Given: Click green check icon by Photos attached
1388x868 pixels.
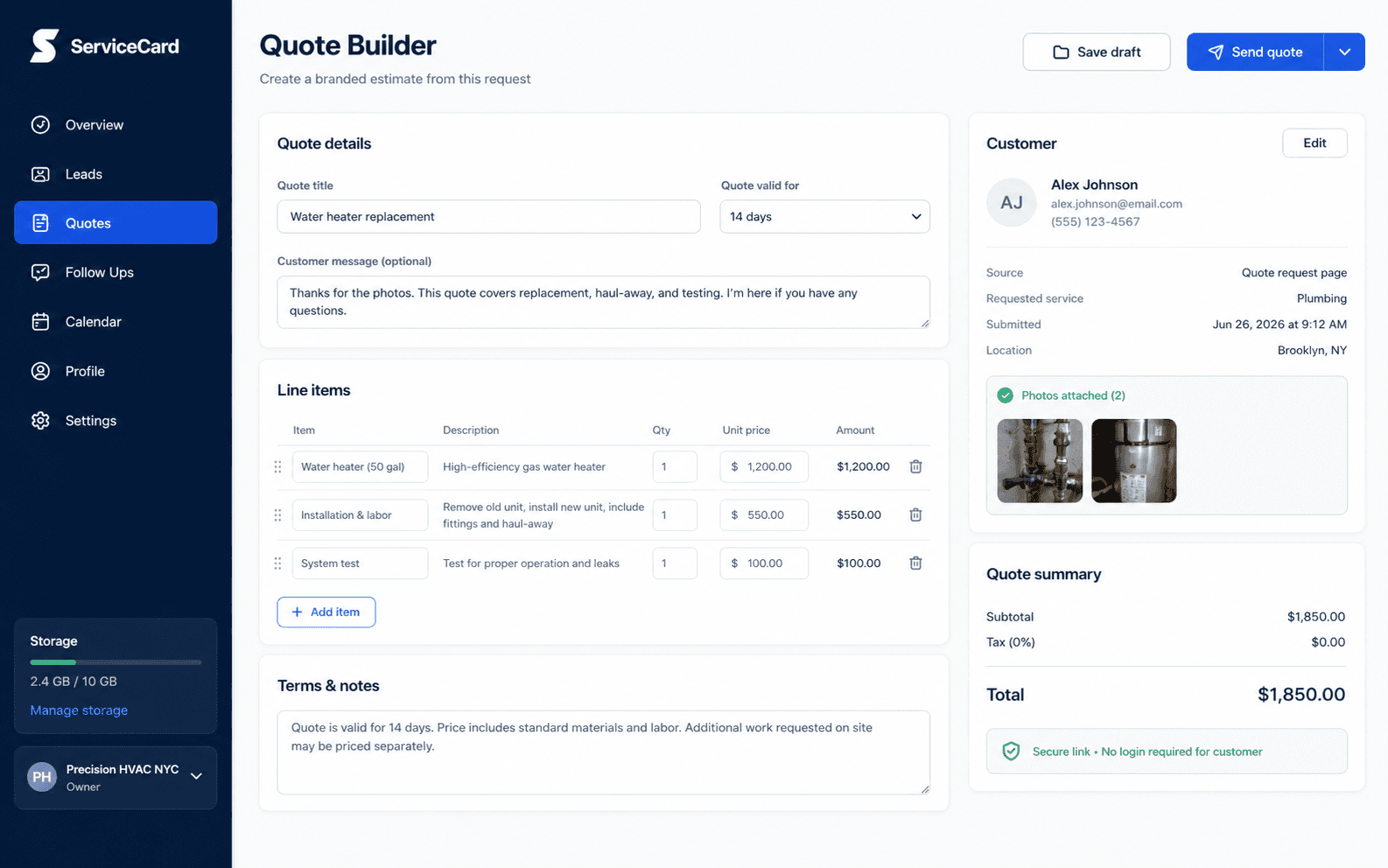Looking at the screenshot, I should tap(1006, 395).
